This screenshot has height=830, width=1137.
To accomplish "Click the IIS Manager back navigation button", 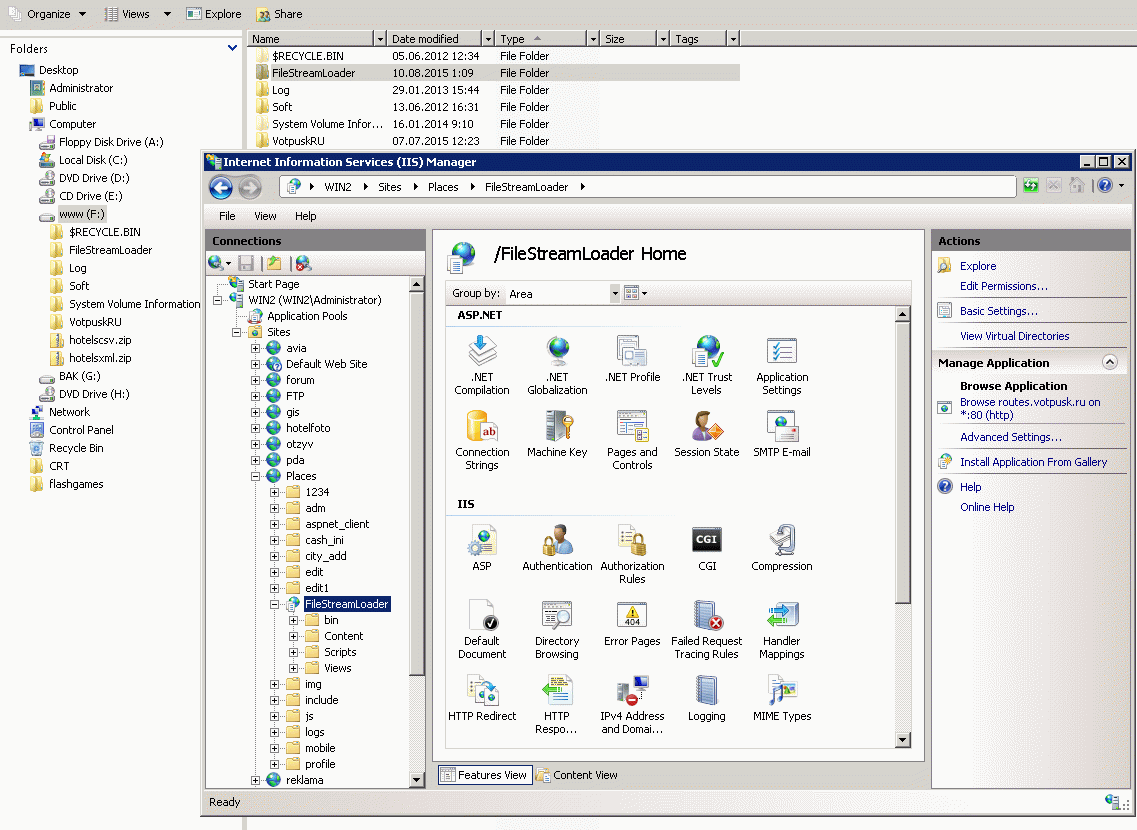I will tap(221, 188).
